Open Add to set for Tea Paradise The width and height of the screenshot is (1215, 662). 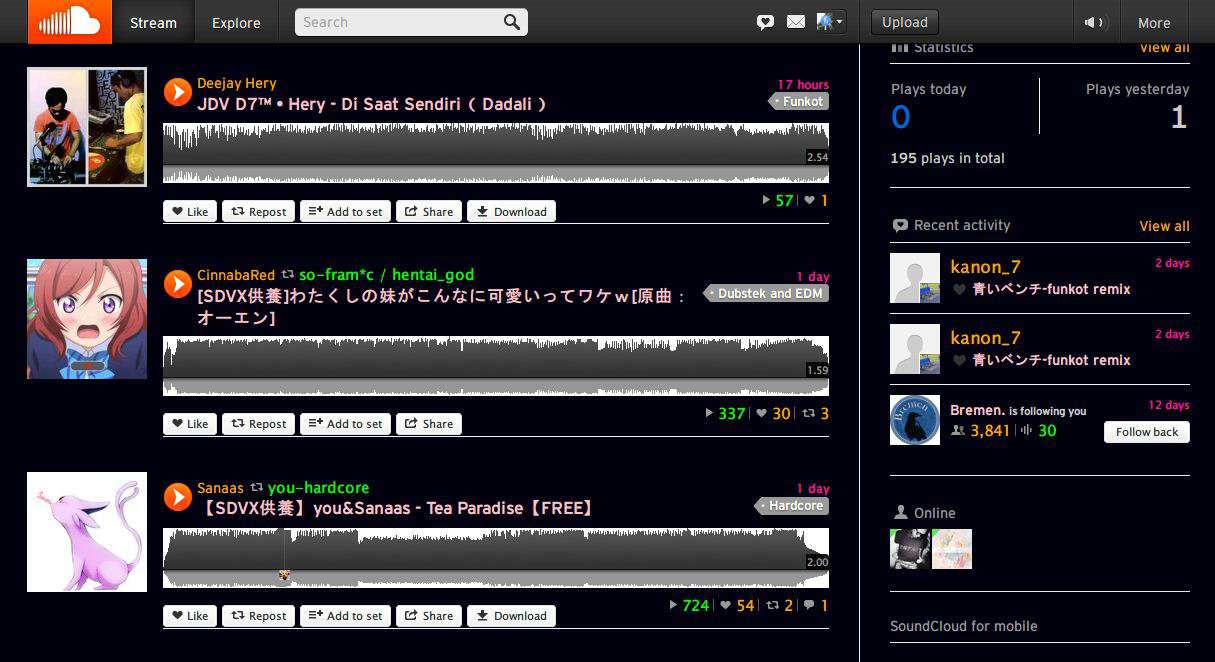click(345, 615)
